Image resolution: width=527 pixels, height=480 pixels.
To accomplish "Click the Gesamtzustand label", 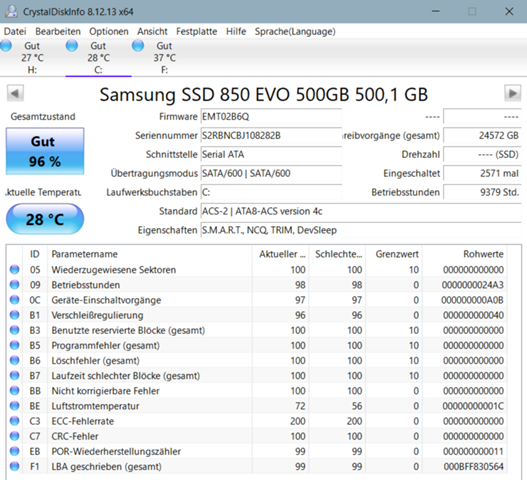I will click(43, 117).
